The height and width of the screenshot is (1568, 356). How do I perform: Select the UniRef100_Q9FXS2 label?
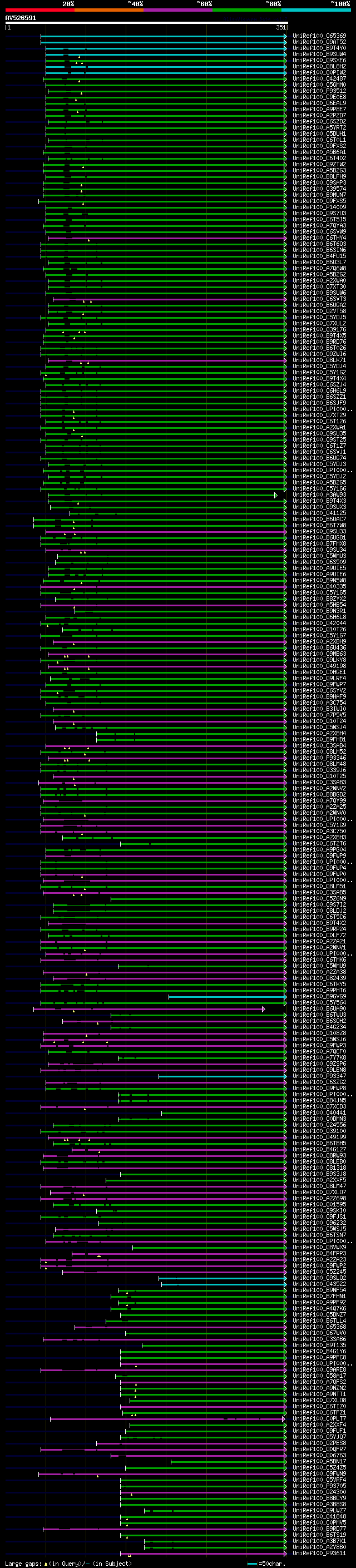pyautogui.click(x=319, y=146)
